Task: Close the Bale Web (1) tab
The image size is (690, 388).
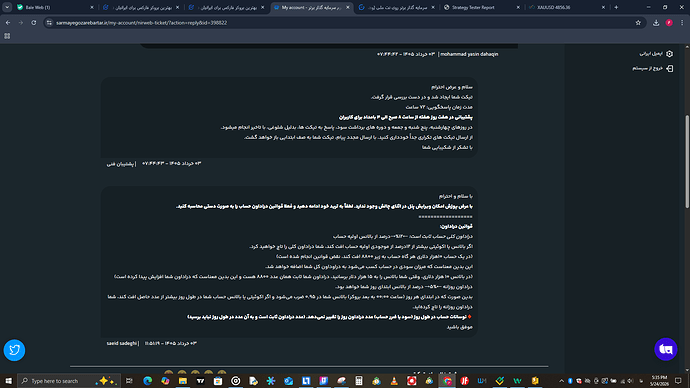Action: pyautogui.click(x=92, y=7)
